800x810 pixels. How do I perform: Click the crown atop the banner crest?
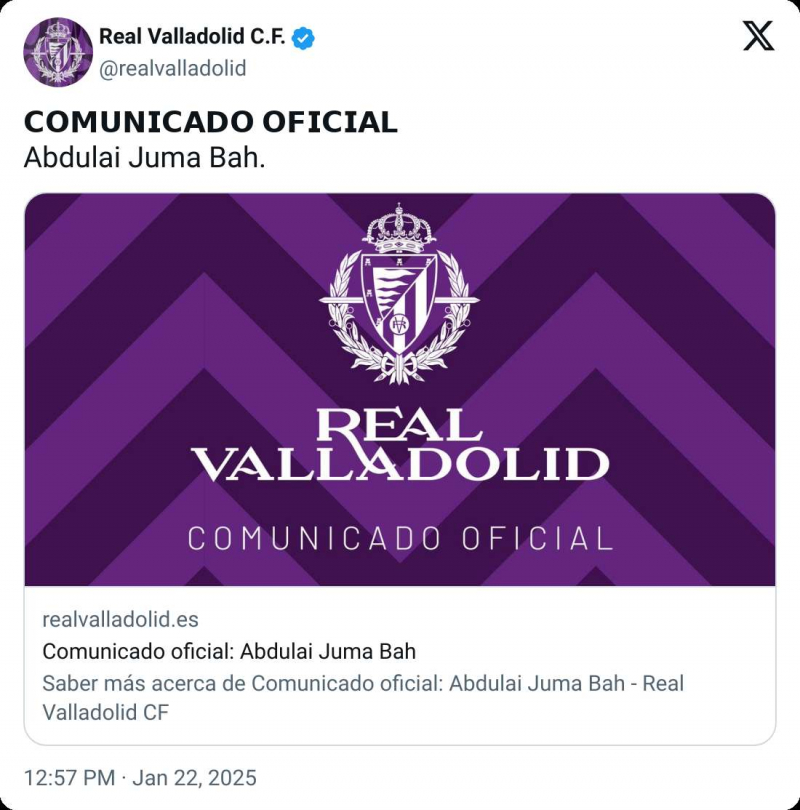pyautogui.click(x=399, y=228)
